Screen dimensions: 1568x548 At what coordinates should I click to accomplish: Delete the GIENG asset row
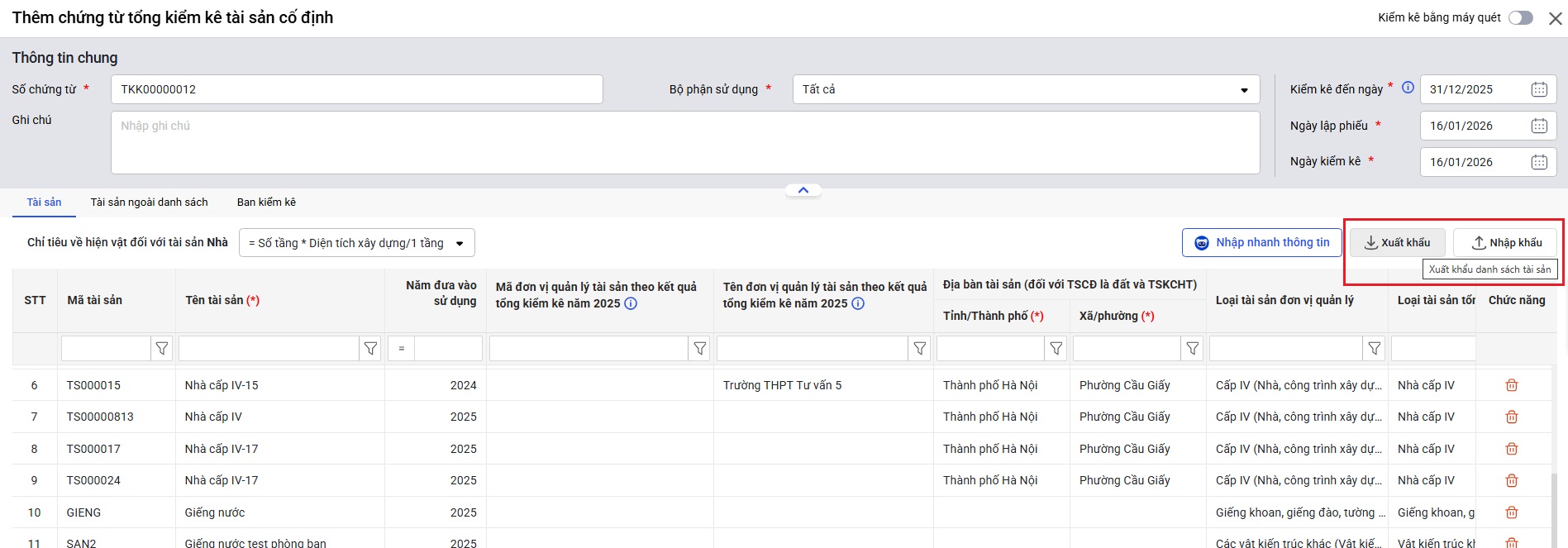(x=1511, y=512)
